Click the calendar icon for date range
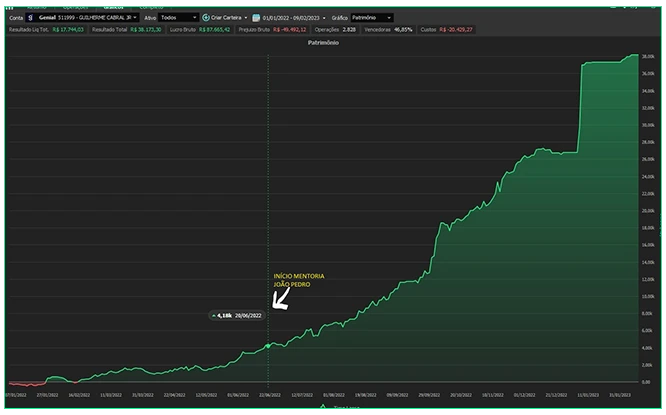666x415 pixels. pyautogui.click(x=256, y=18)
